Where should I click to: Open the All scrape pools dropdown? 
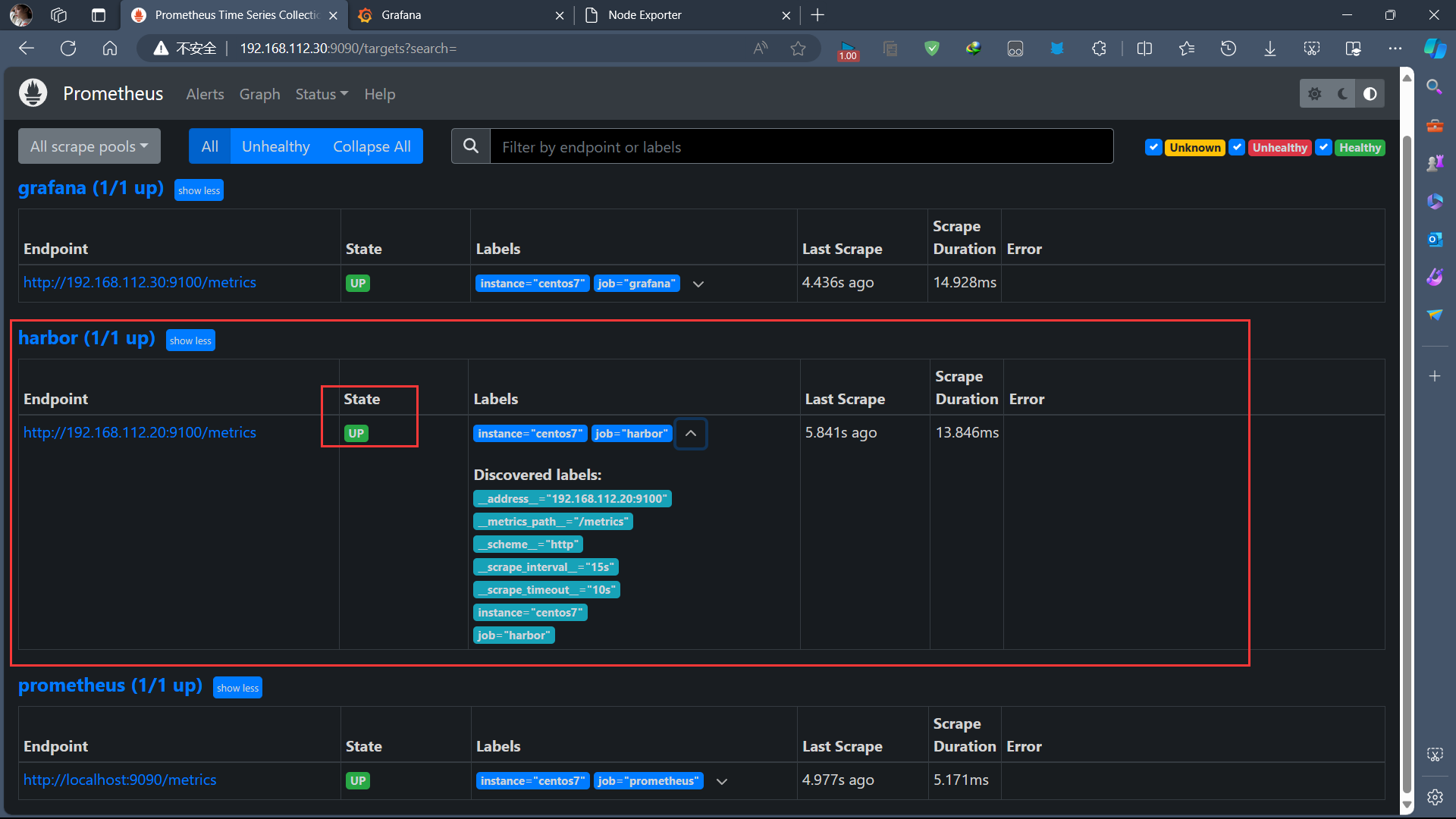coord(89,146)
